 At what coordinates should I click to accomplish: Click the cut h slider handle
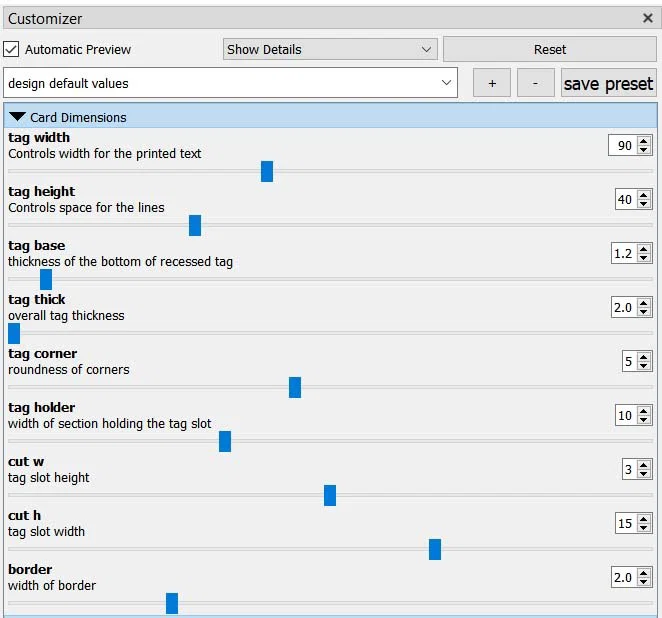[435, 550]
